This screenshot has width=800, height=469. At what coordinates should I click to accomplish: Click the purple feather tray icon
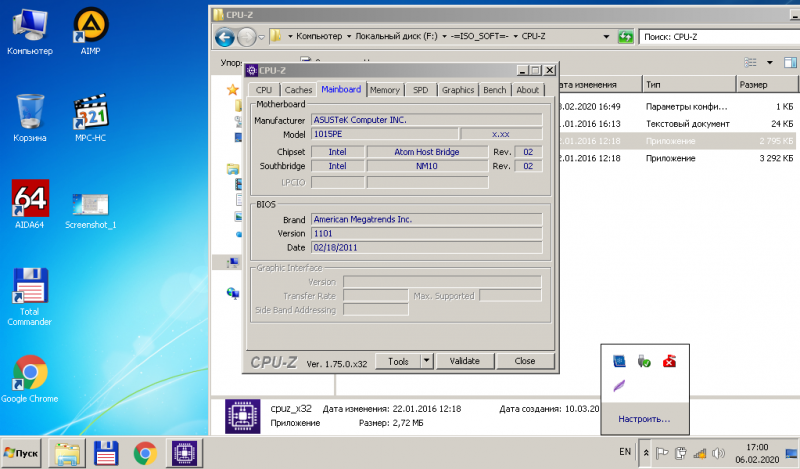click(619, 386)
